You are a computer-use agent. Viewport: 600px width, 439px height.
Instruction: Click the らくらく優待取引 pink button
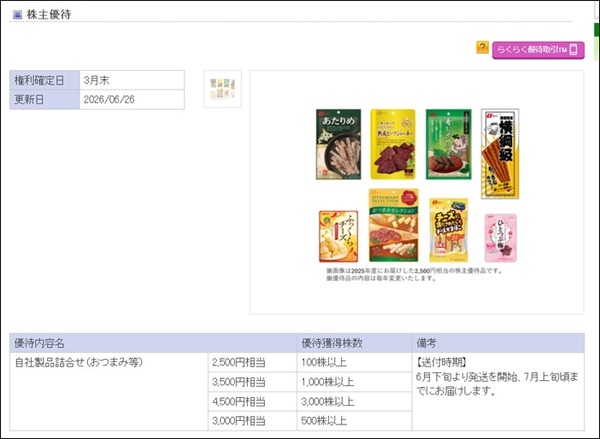(538, 50)
